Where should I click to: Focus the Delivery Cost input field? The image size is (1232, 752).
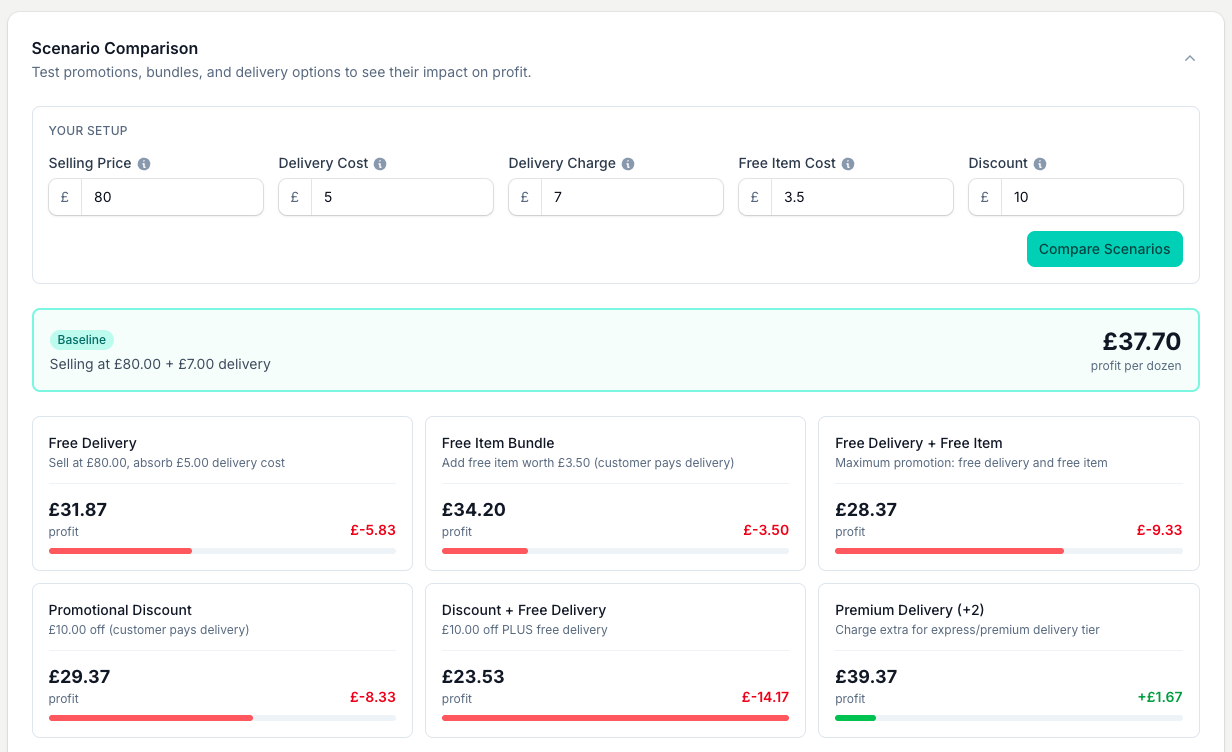tap(402, 197)
